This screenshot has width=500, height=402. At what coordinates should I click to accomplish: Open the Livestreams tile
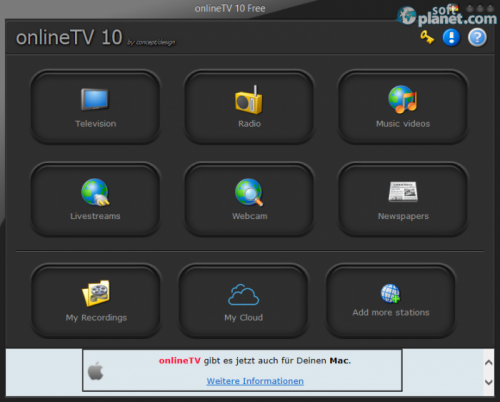[x=95, y=199]
